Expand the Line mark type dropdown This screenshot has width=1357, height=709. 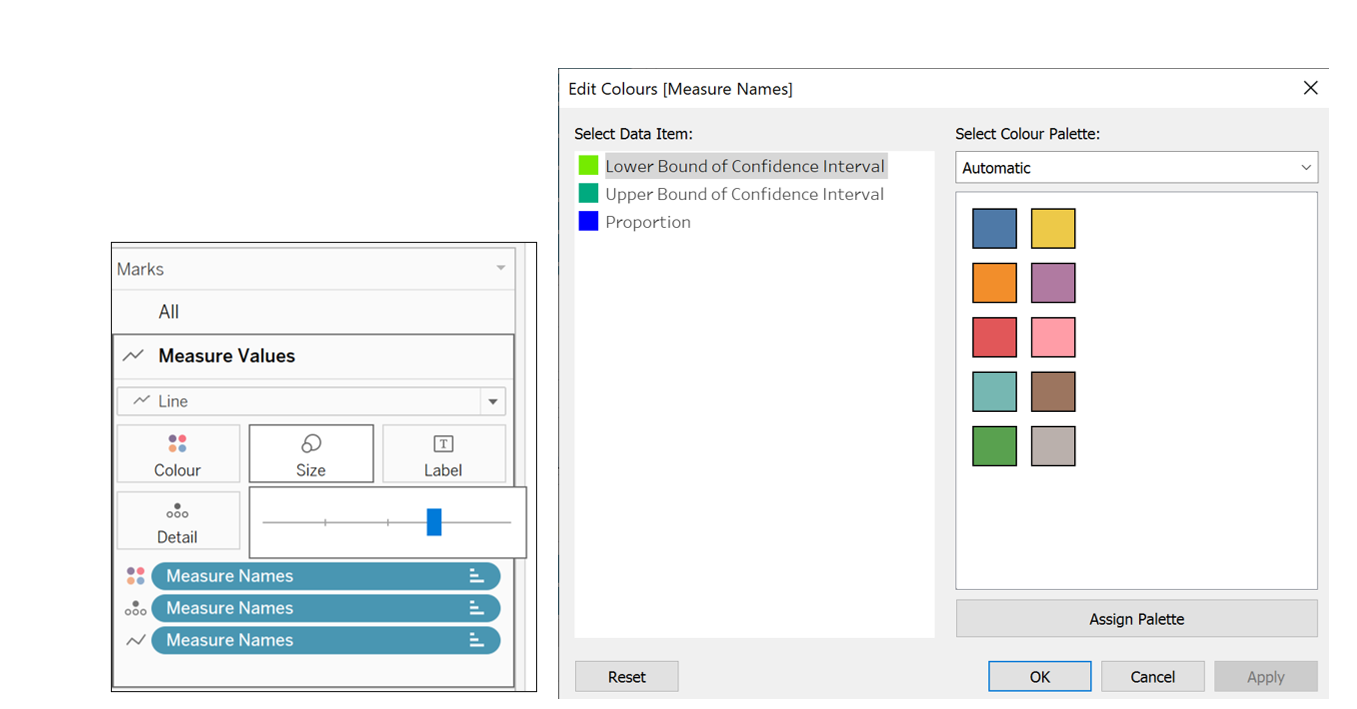492,402
